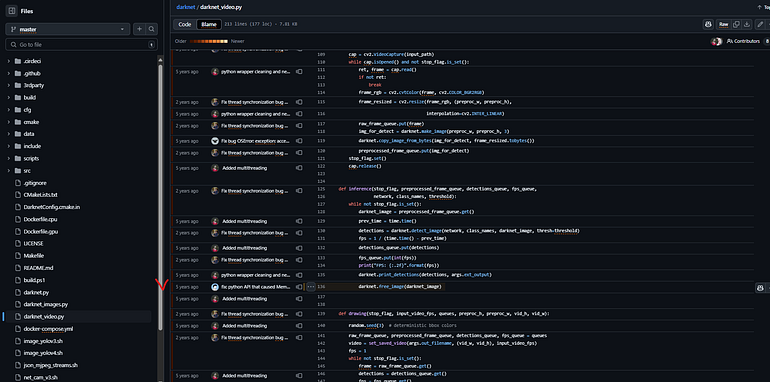The height and width of the screenshot is (382, 770).
Task: Jump to Top arrow link
Action: 764,7
